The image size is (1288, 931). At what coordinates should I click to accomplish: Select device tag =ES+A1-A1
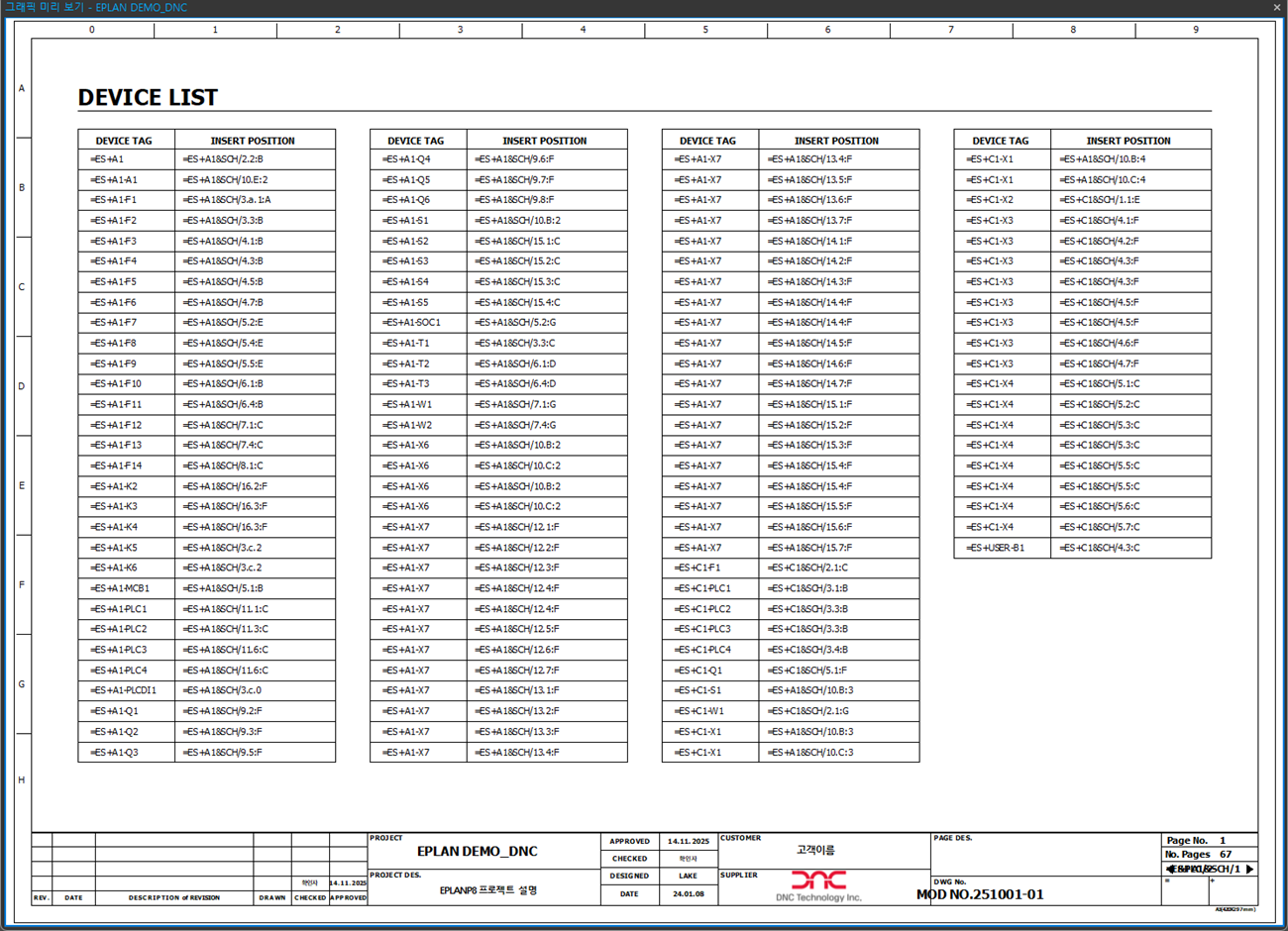pyautogui.click(x=114, y=179)
